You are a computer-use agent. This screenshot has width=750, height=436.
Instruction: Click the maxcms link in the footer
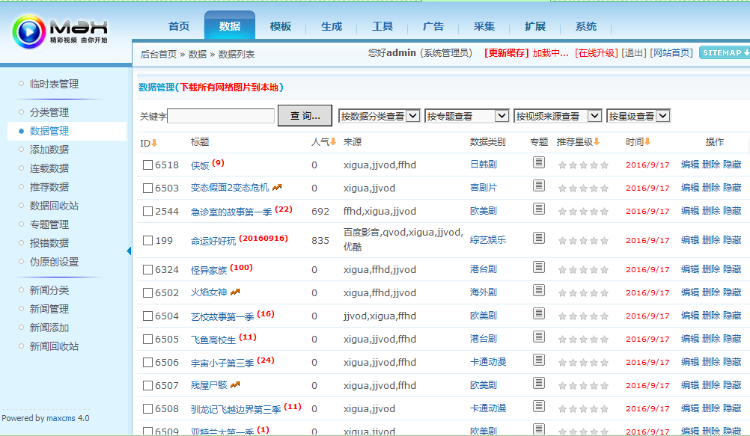[61, 418]
